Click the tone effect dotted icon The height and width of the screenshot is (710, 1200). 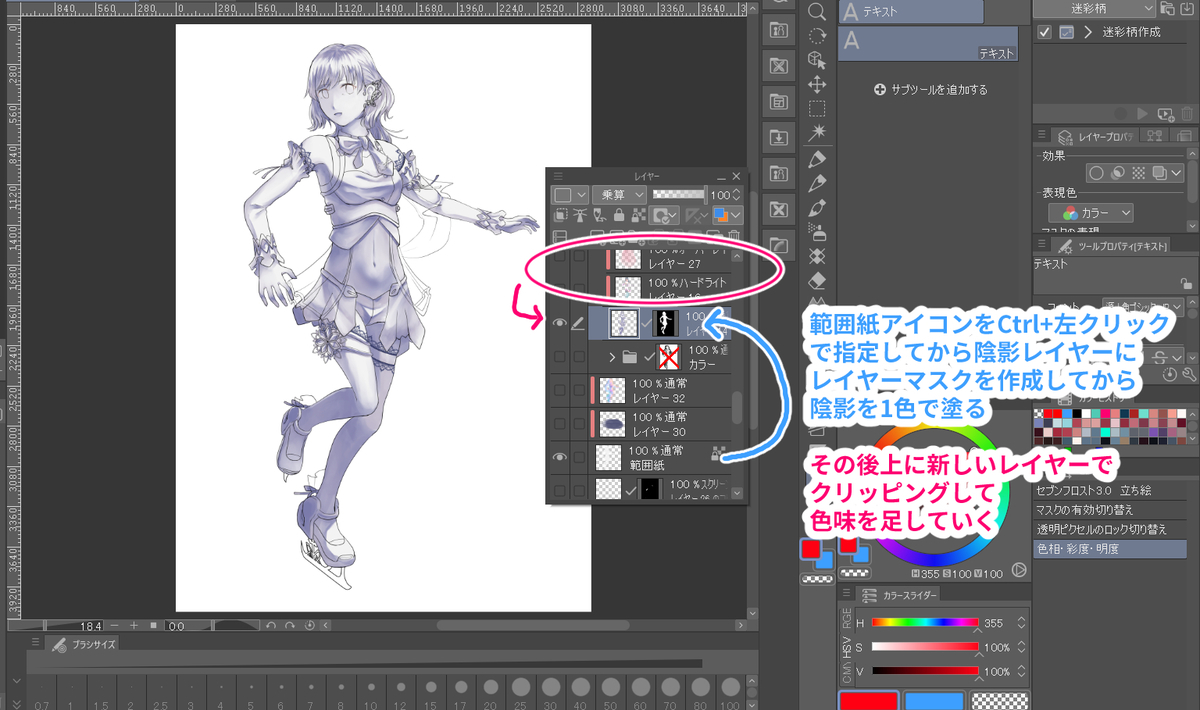(x=1137, y=173)
